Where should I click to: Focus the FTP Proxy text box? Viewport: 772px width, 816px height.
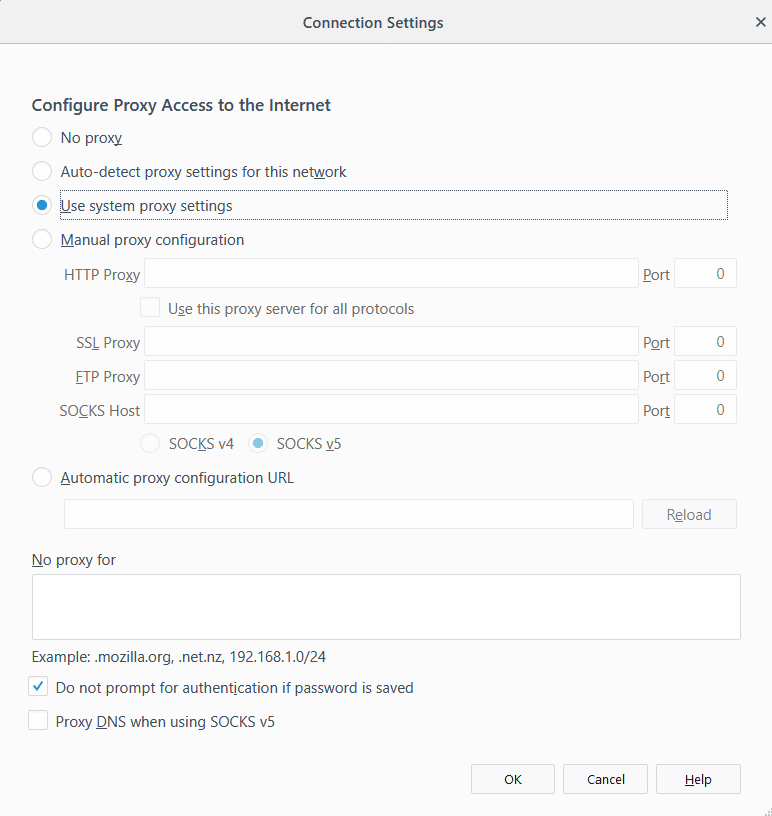point(390,375)
